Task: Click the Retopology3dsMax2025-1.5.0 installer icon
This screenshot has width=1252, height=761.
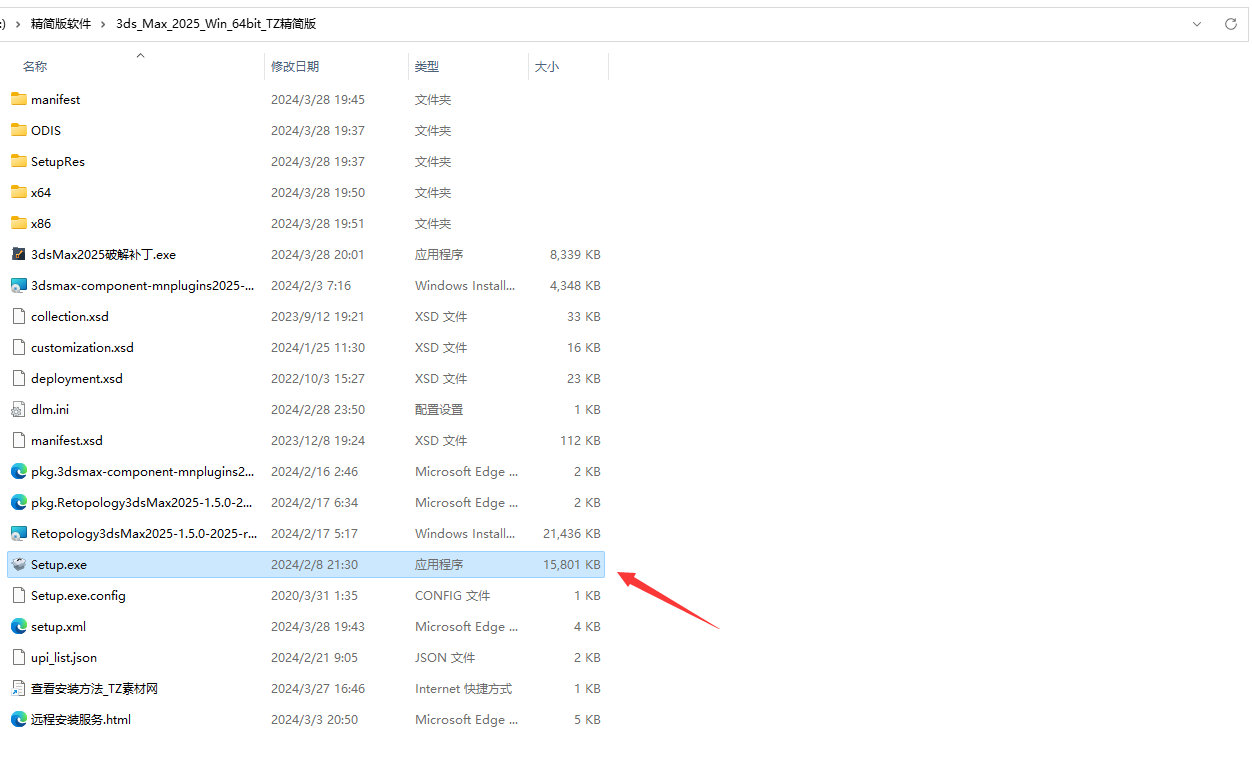Action: click(x=18, y=533)
